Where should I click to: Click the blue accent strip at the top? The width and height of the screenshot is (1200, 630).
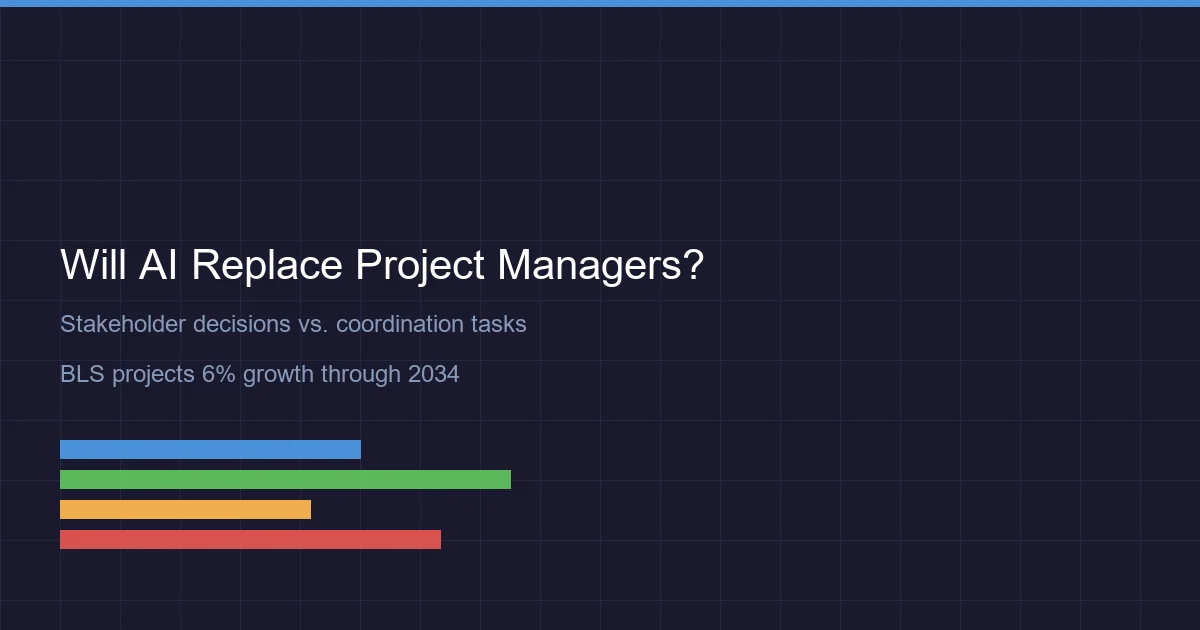point(600,4)
